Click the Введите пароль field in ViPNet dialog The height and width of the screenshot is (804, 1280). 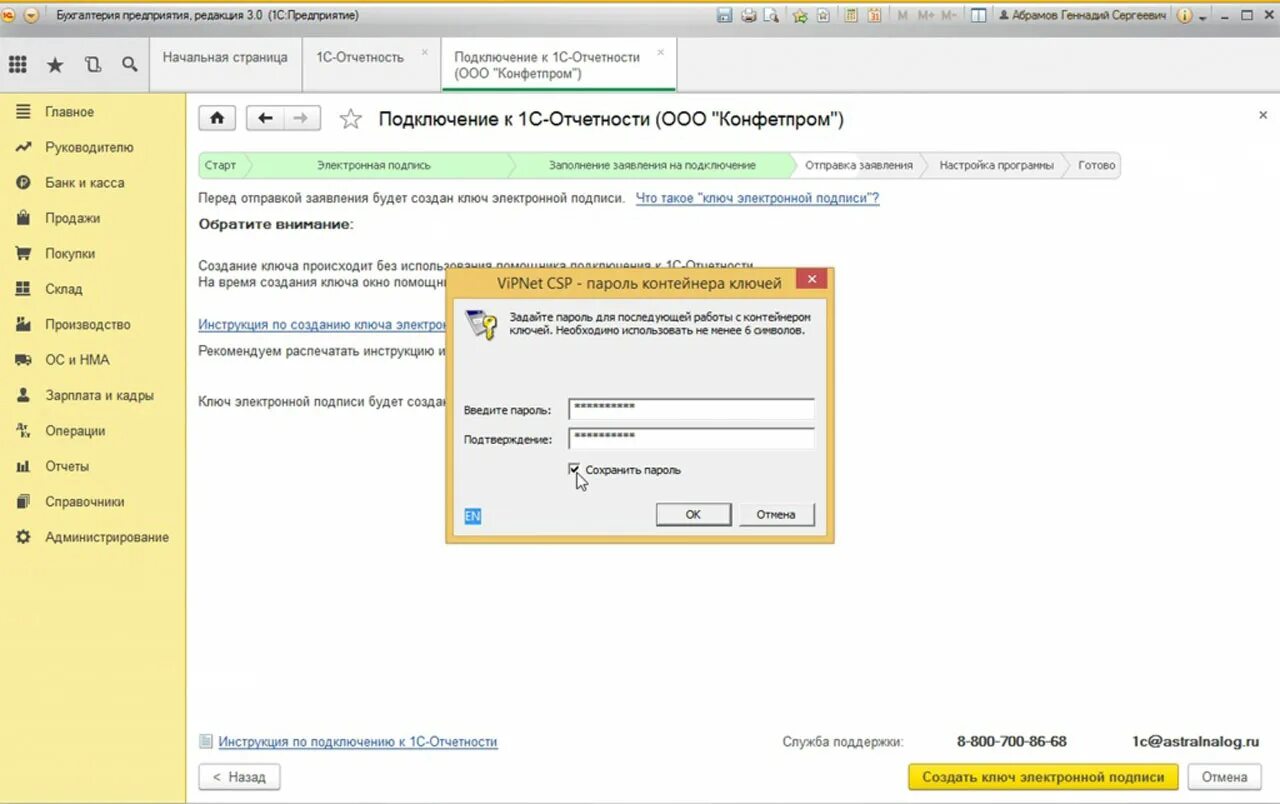tap(691, 408)
